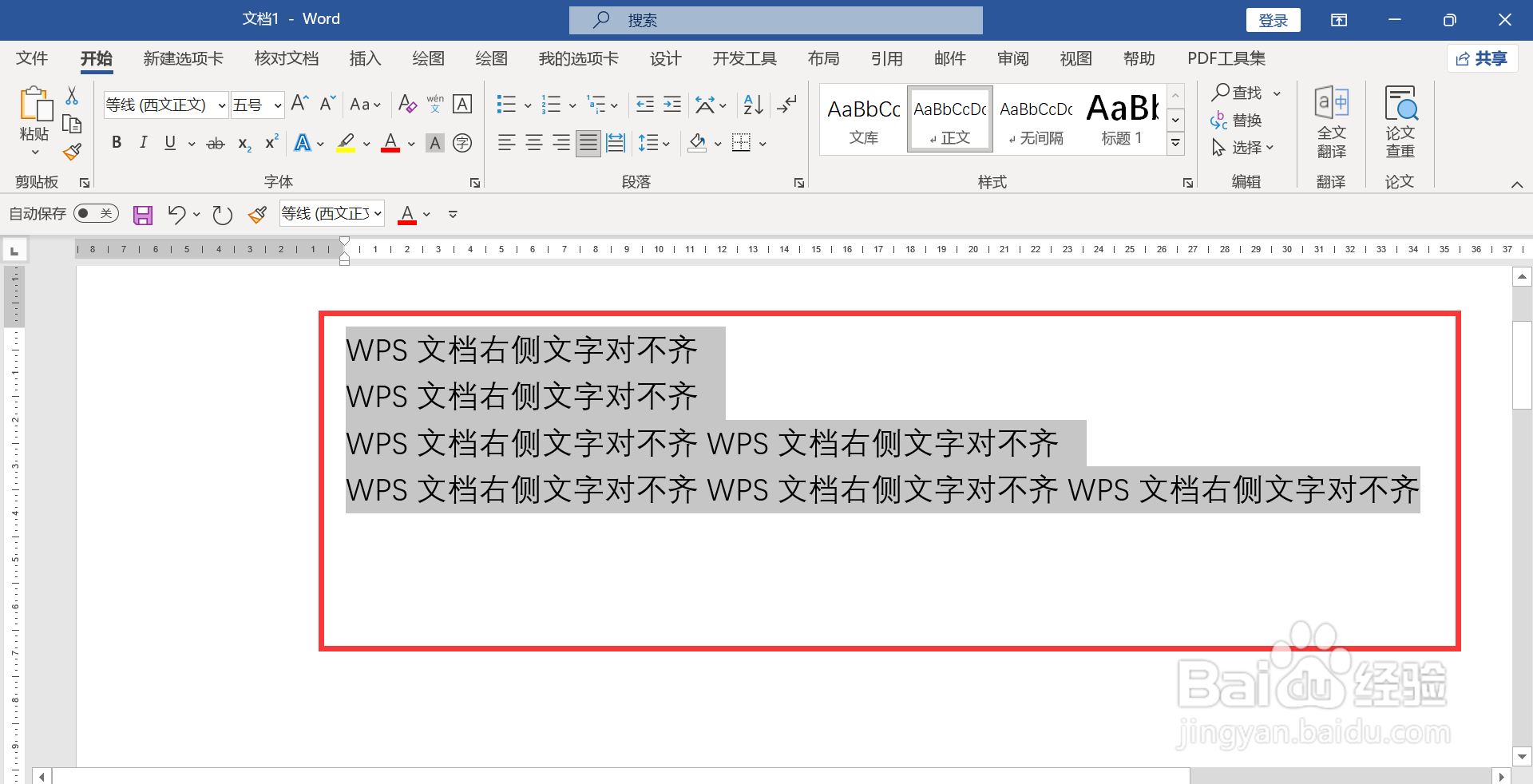This screenshot has height=784, width=1533.
Task: Switch to 布局 ribbon tab
Action: 823,58
